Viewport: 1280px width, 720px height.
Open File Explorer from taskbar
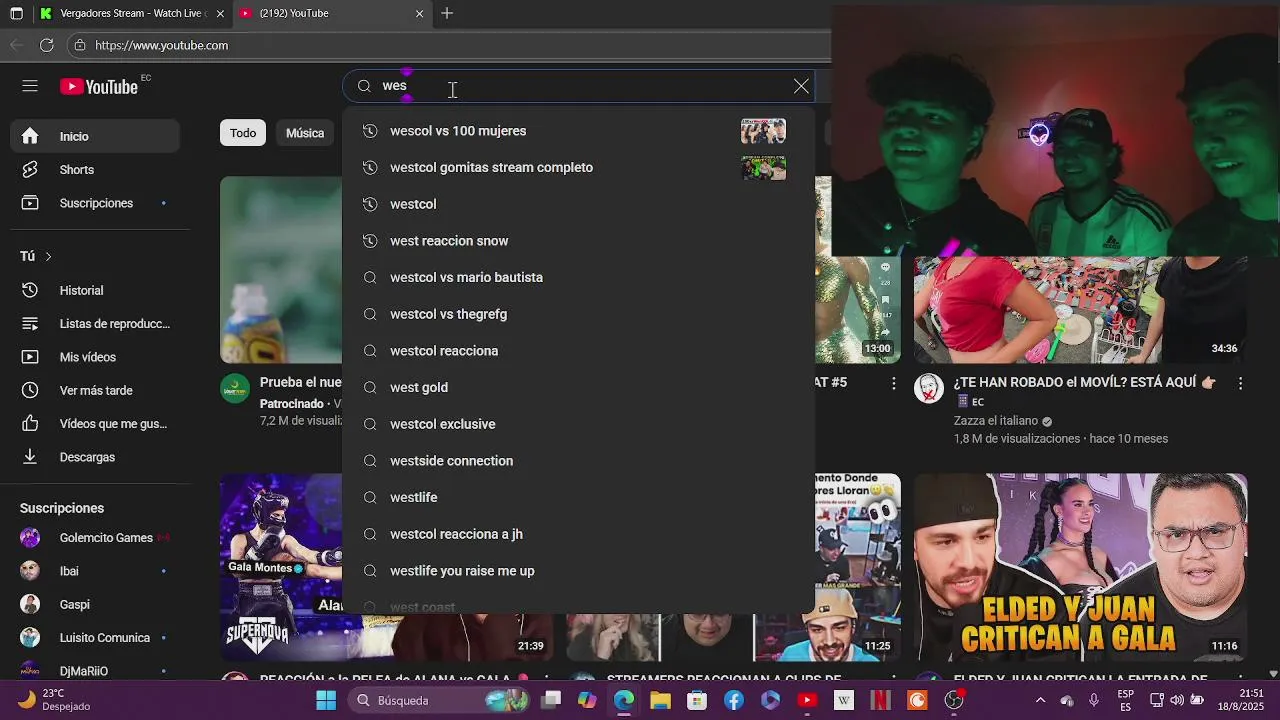(660, 700)
